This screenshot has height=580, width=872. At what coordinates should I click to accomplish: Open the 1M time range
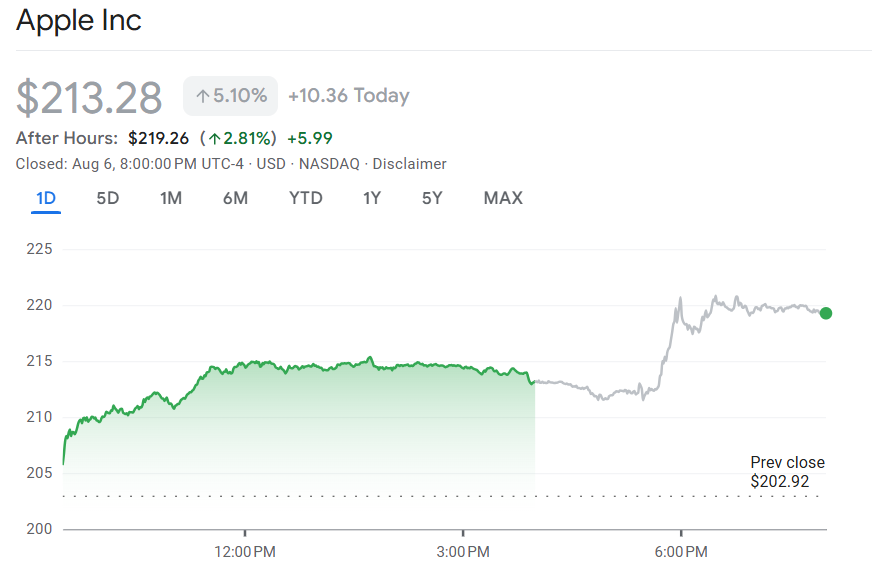point(171,198)
